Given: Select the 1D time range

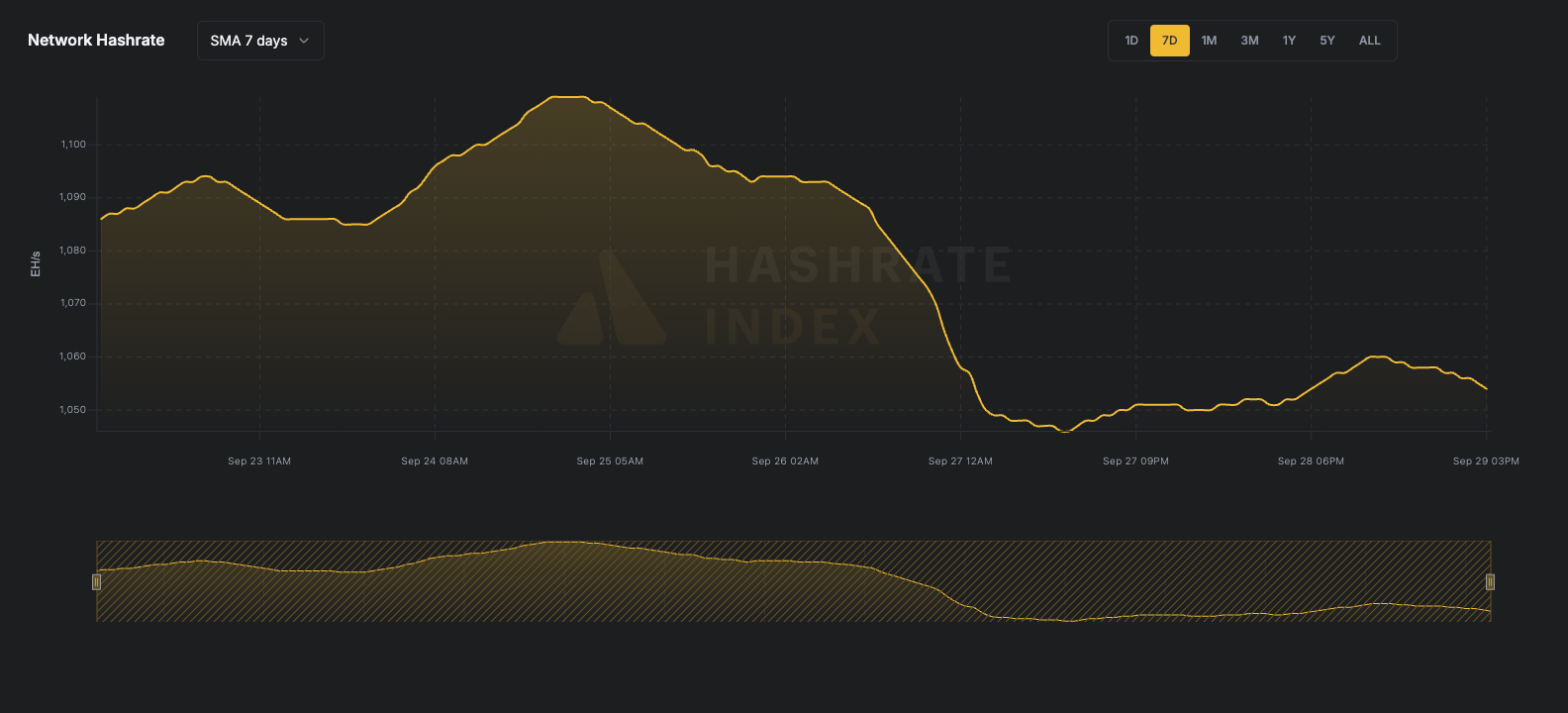Looking at the screenshot, I should (1131, 41).
